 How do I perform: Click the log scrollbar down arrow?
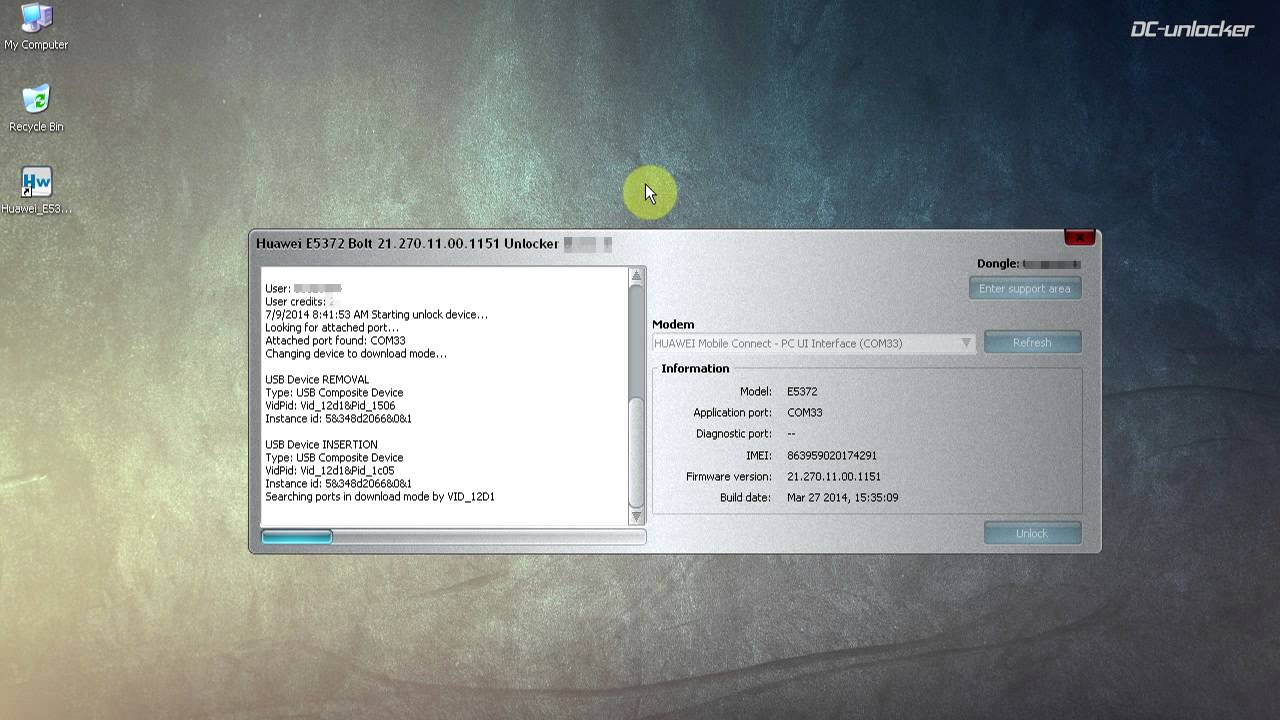click(636, 516)
